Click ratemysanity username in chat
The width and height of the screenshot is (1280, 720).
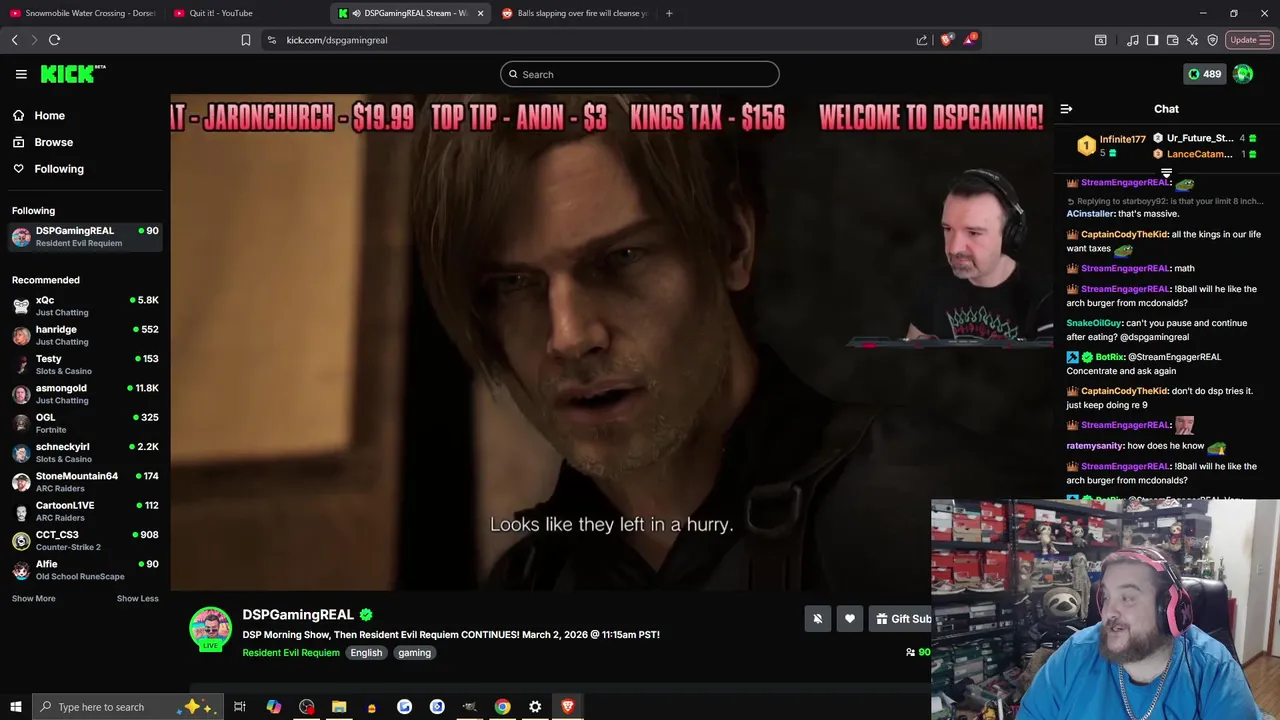coord(1094,446)
